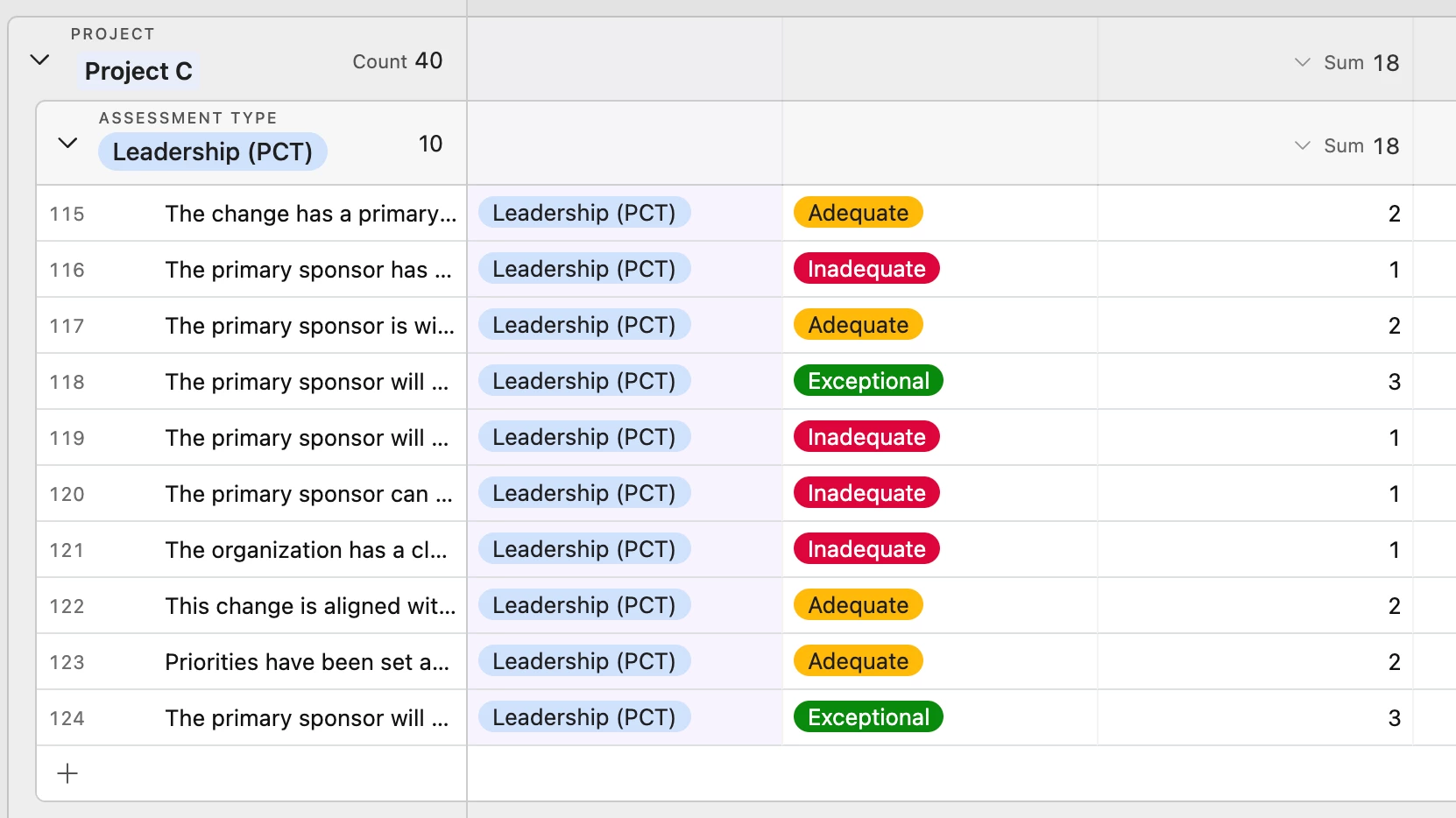Image resolution: width=1456 pixels, height=818 pixels.
Task: Select the Project C group label
Action: pyautogui.click(x=138, y=71)
